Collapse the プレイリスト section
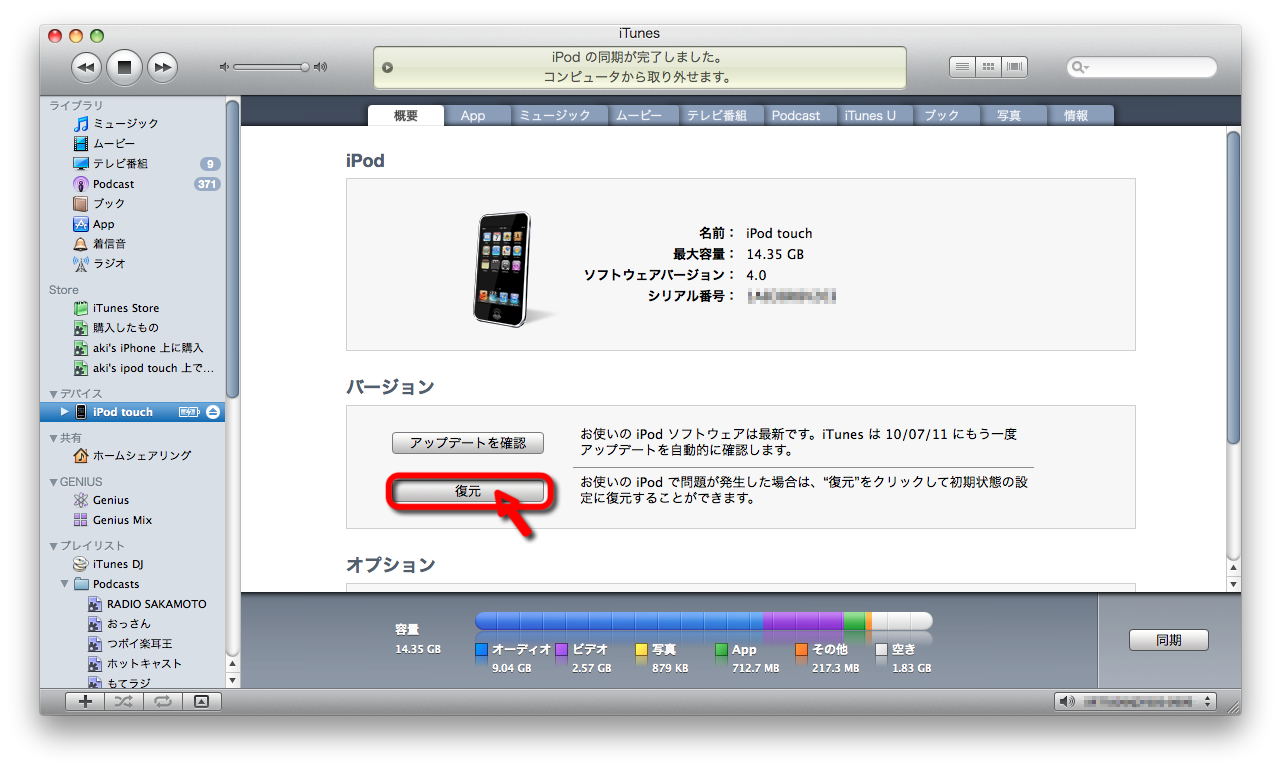The width and height of the screenshot is (1280, 770). (x=53, y=546)
